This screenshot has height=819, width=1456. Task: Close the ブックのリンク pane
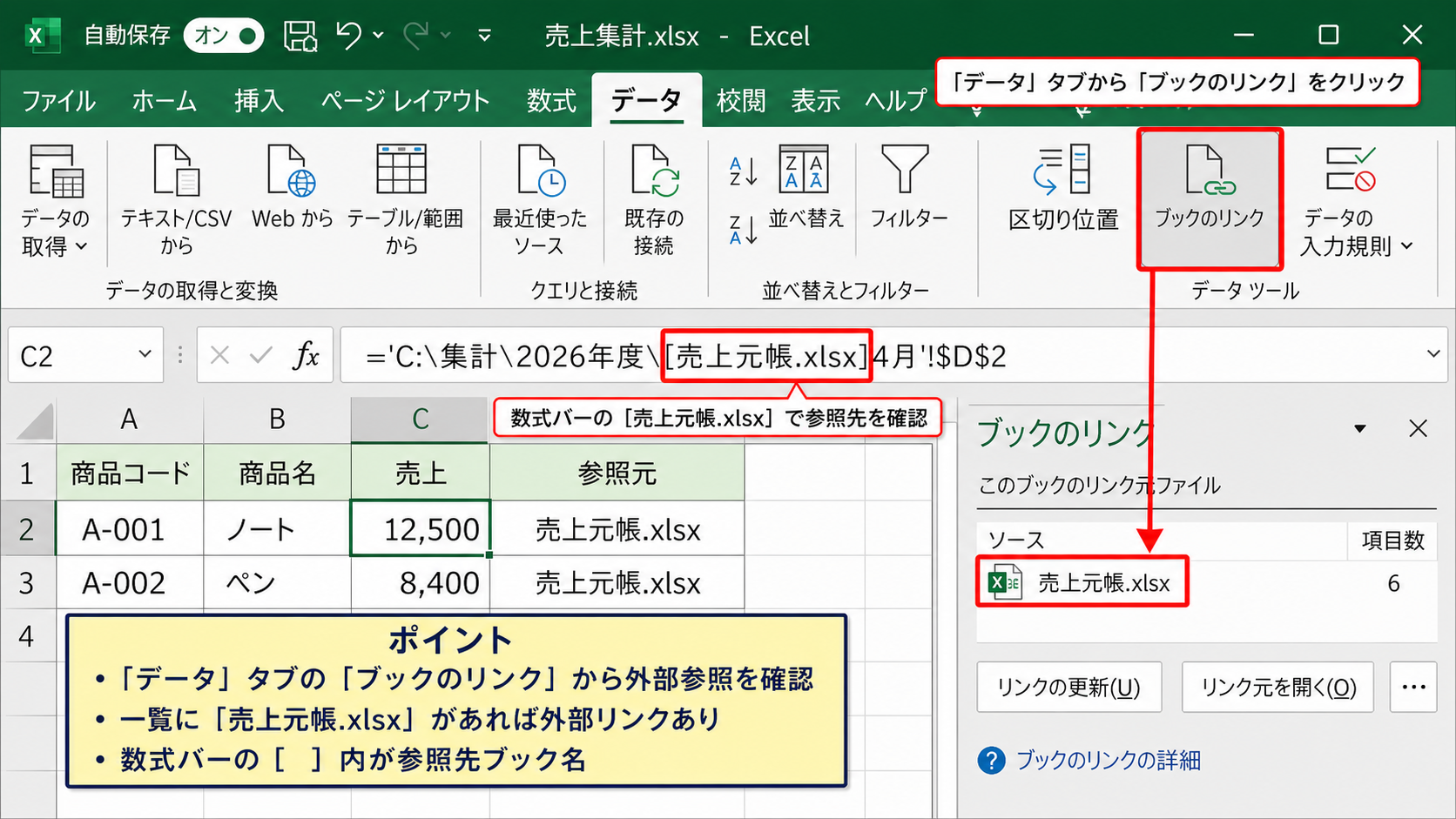(1418, 428)
